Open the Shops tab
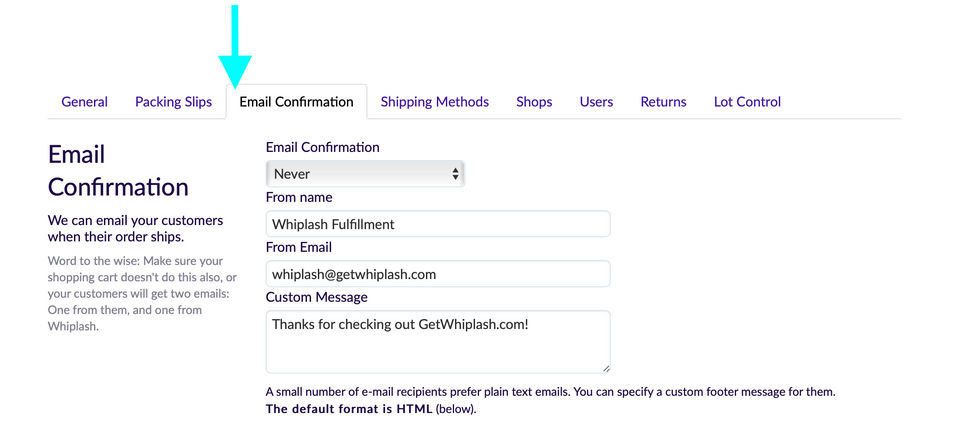 (534, 102)
